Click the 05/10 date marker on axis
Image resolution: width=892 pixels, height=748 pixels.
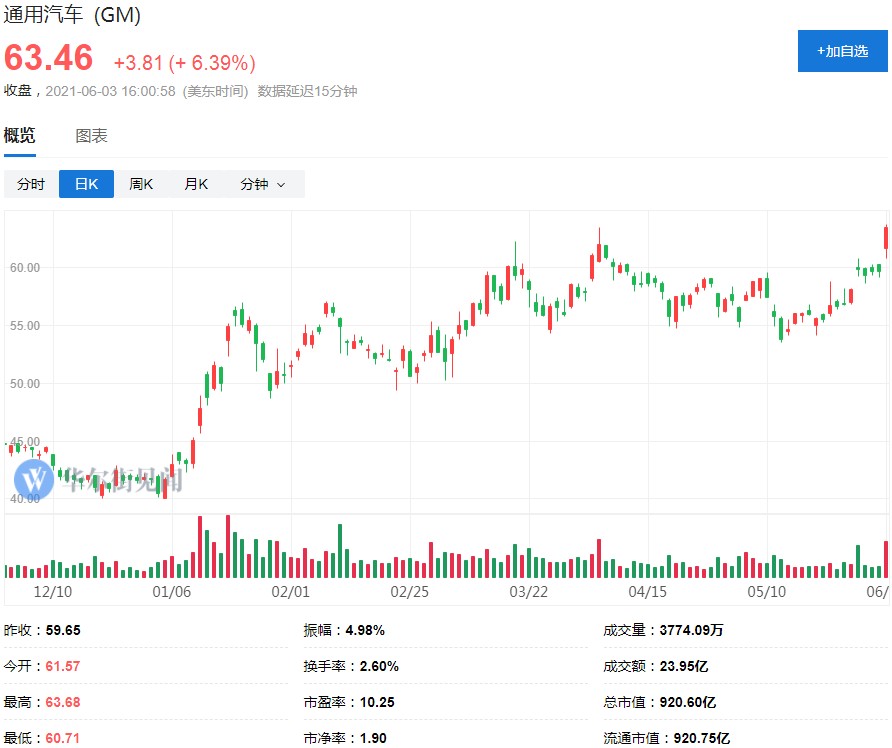[x=766, y=591]
